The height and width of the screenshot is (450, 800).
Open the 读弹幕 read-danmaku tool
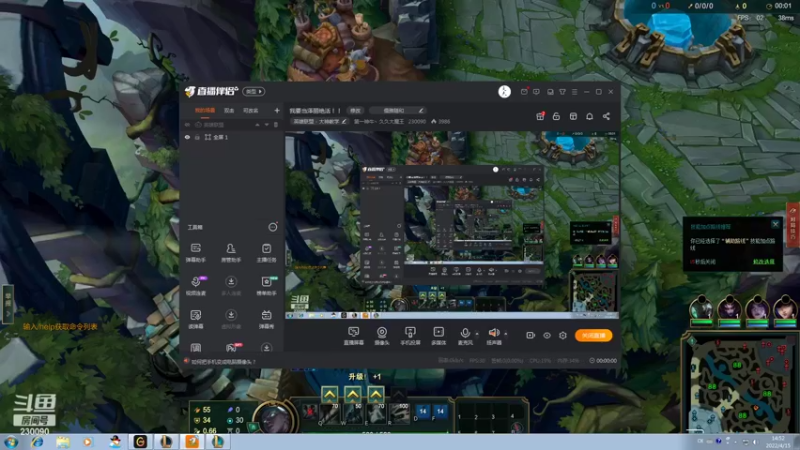(196, 319)
